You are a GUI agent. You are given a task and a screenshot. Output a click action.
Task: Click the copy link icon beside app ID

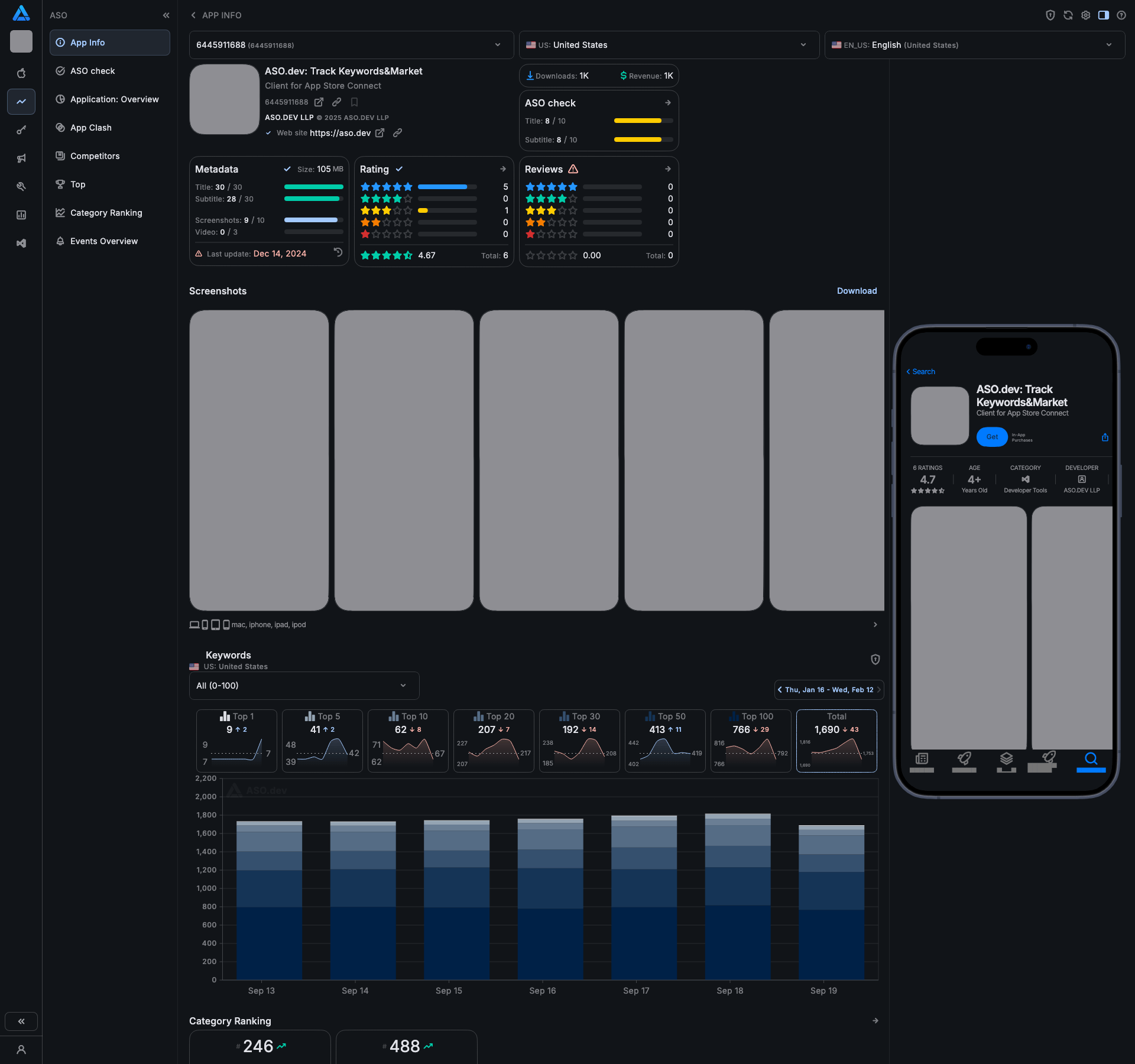pos(336,102)
